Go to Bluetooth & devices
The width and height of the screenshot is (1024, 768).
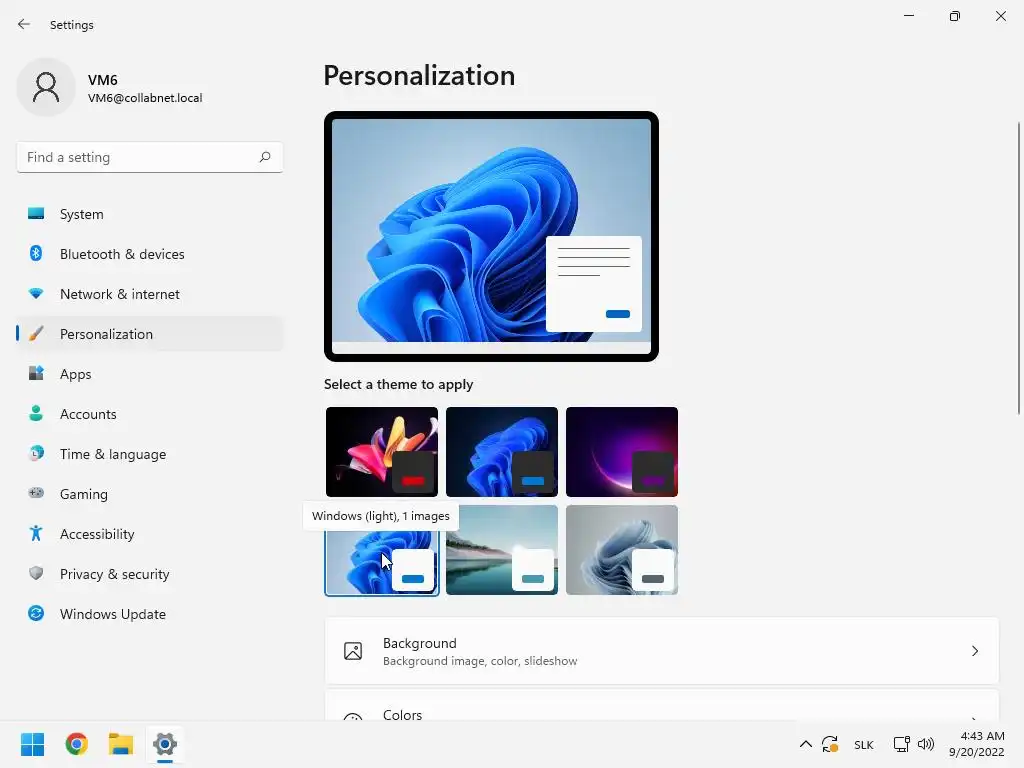(150, 254)
